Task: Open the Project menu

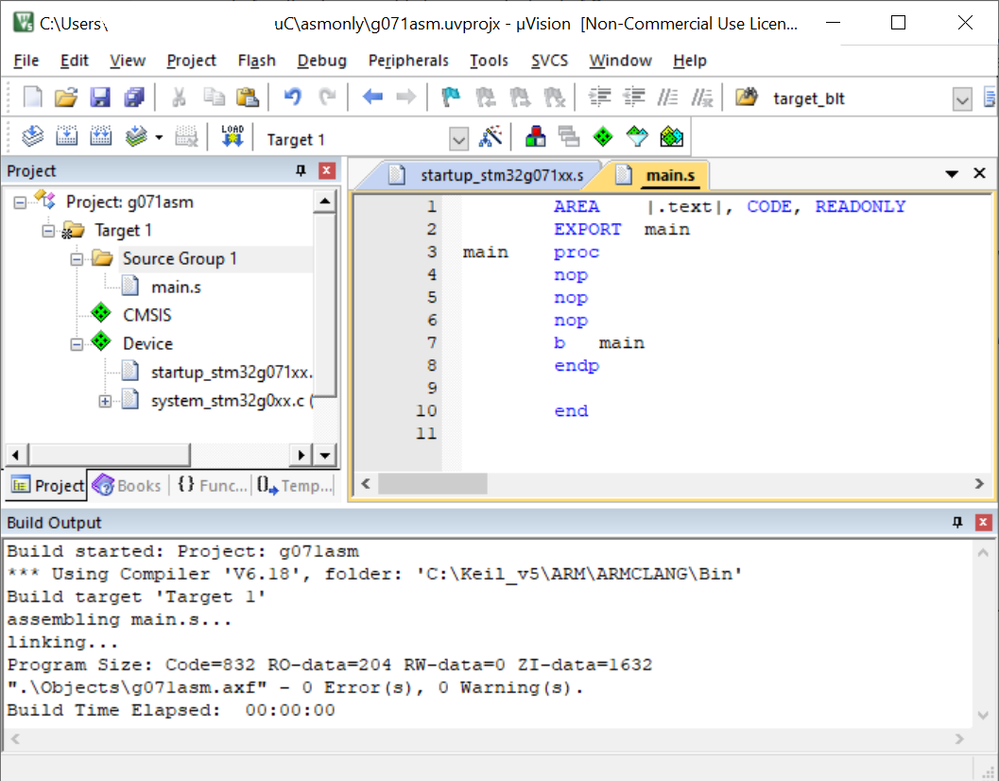Action: pos(191,61)
